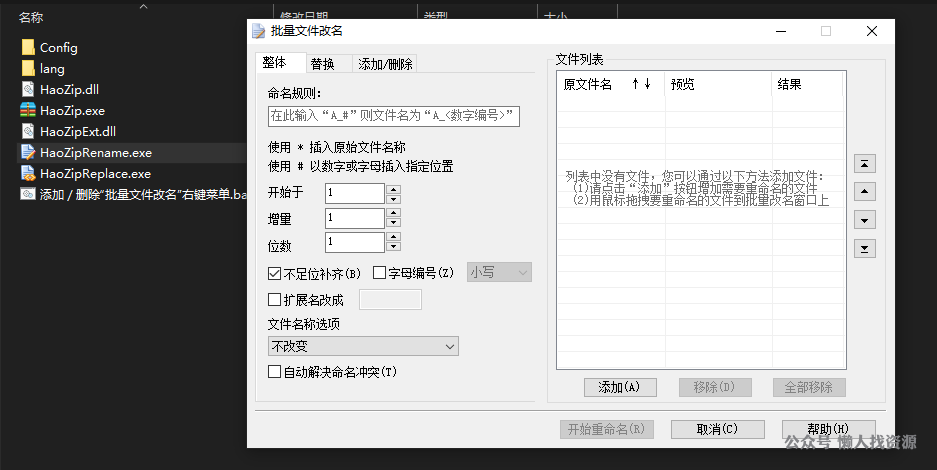Click the HaoZipReplace.exe icon
Image resolution: width=937 pixels, height=470 pixels.
(28, 173)
